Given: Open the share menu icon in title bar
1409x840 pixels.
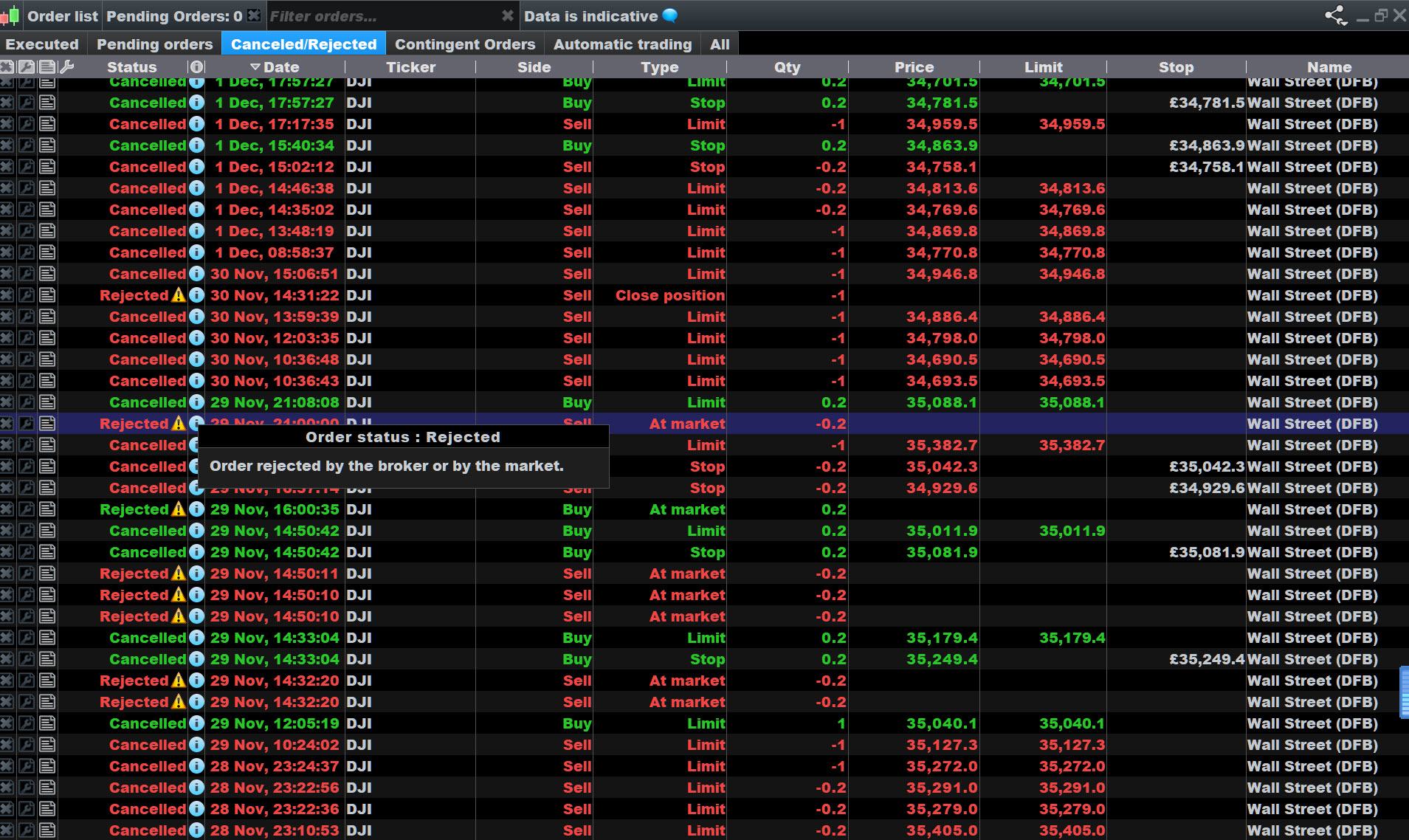Looking at the screenshot, I should click(1336, 16).
